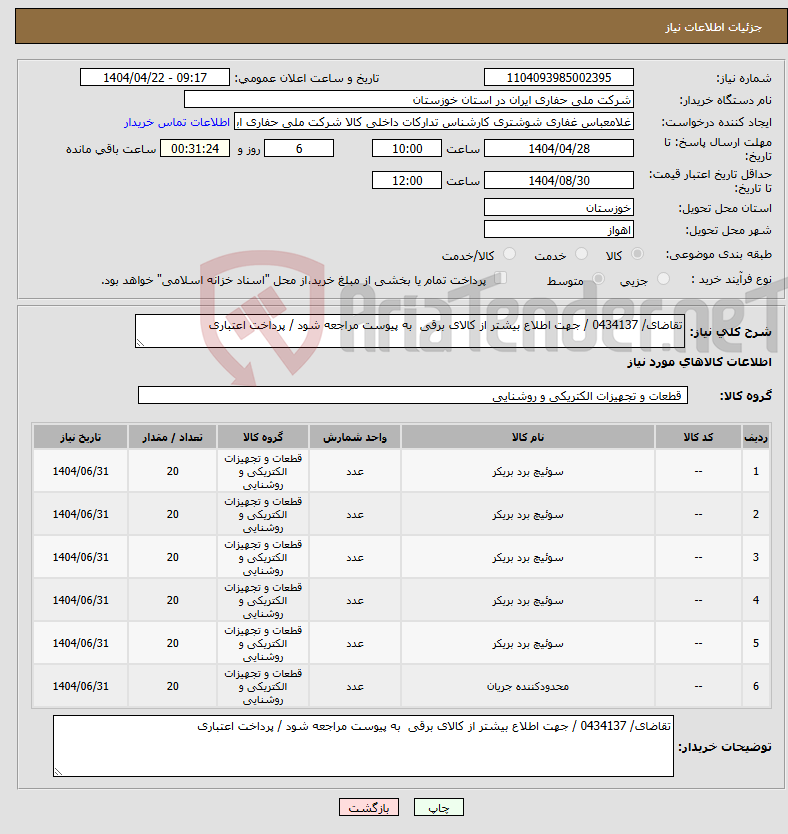The image size is (788, 834).
Task: Click the unit عدد in row 3
Action: point(355,558)
